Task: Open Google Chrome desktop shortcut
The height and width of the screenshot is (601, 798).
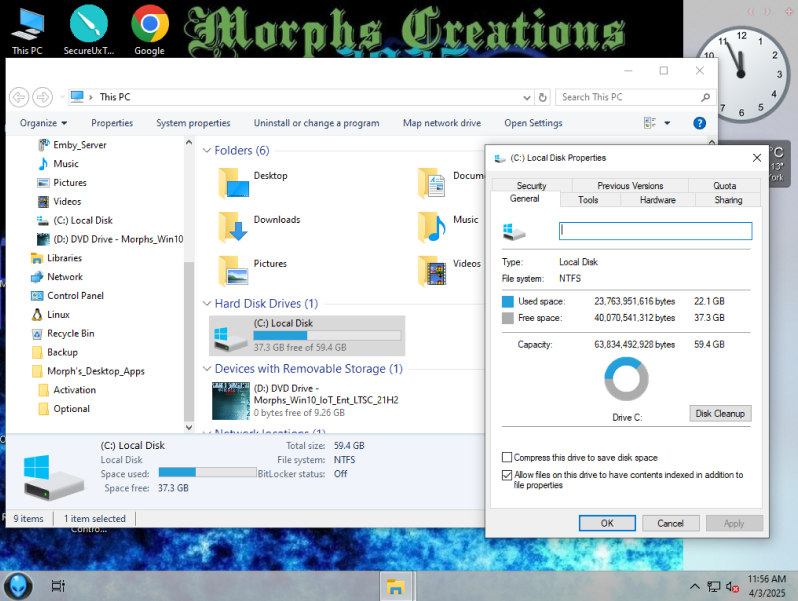Action: tap(150, 30)
